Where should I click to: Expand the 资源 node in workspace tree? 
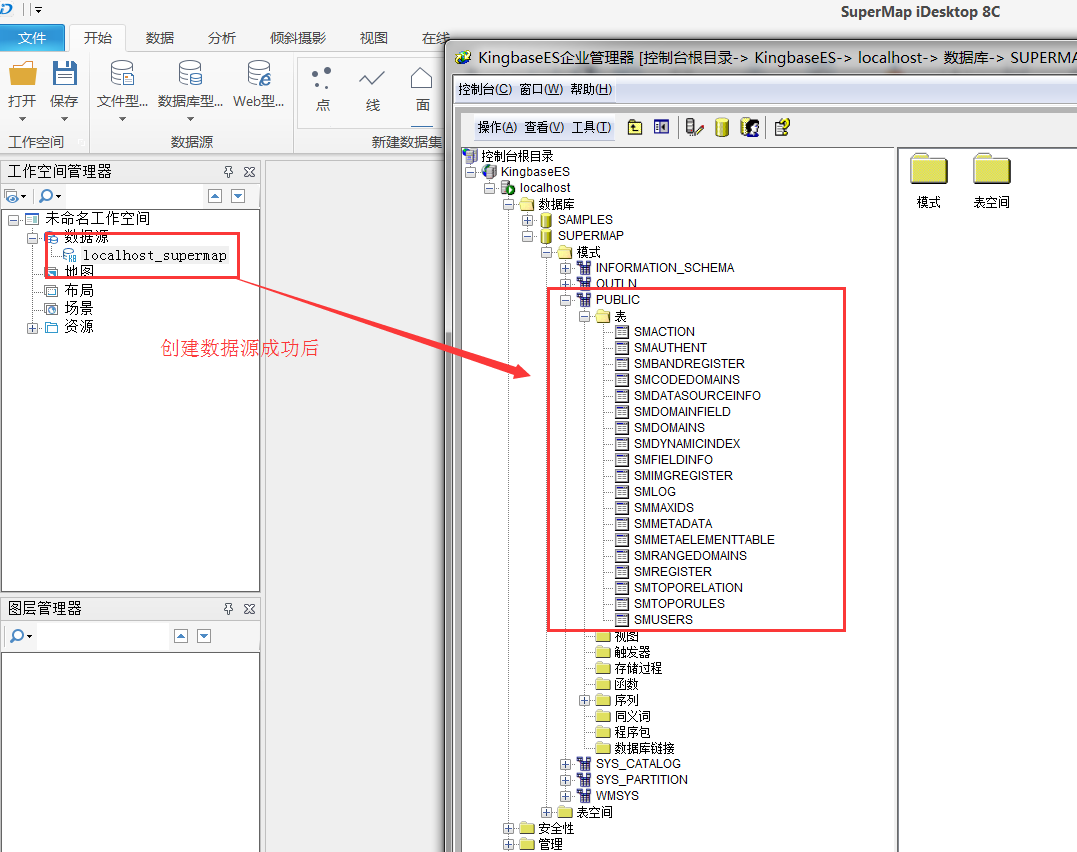[32, 328]
